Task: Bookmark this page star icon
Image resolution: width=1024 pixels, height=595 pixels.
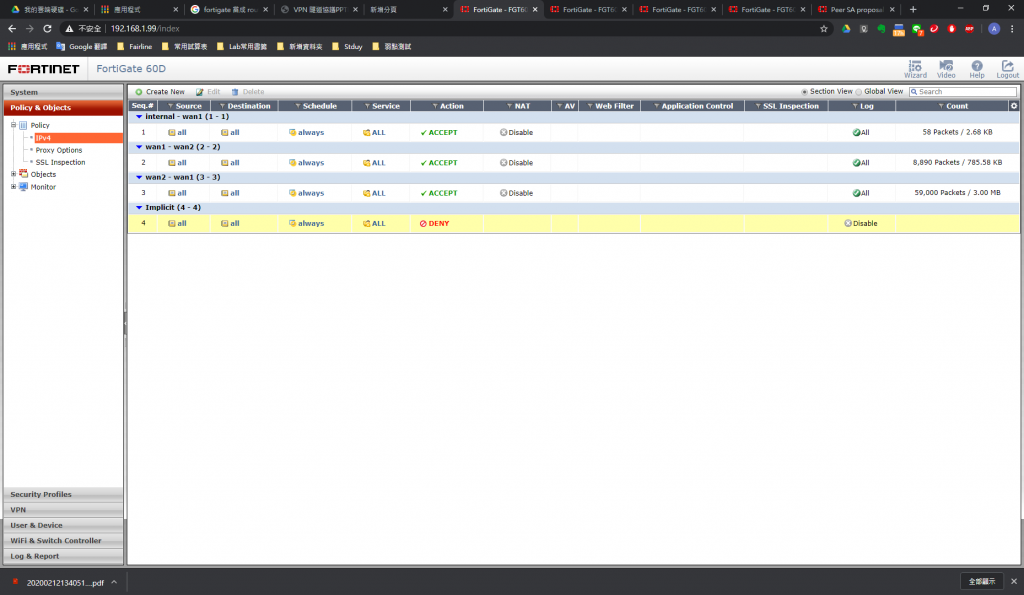Action: pos(824,29)
